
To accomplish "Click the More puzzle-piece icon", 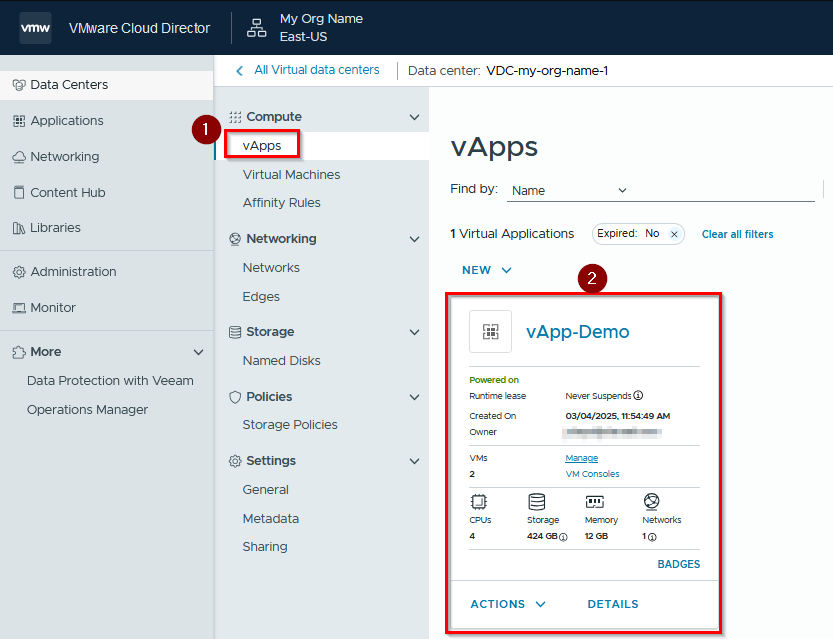I will click(19, 352).
